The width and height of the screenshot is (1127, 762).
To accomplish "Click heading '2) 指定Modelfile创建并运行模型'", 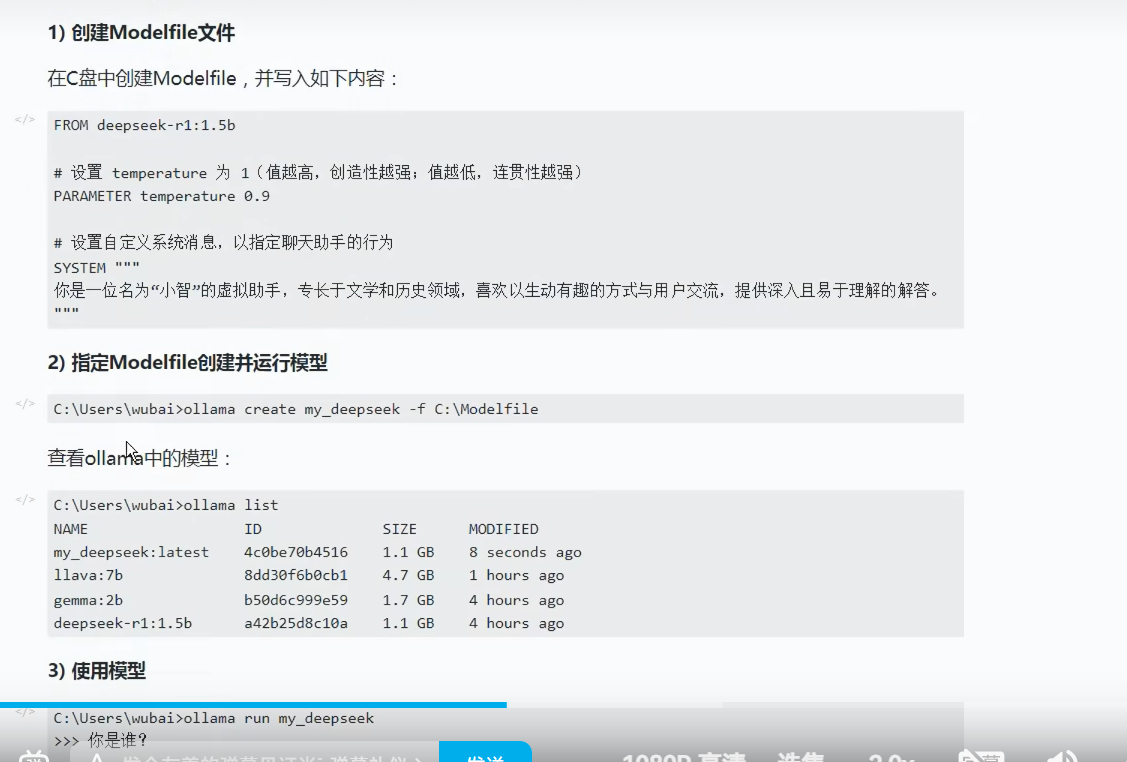I will (x=188, y=362).
